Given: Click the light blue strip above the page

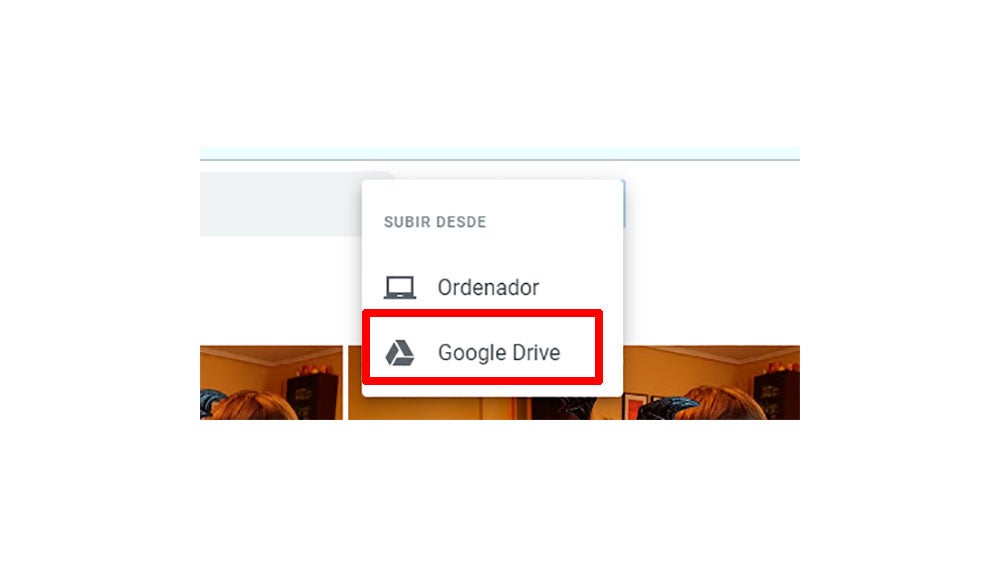Looking at the screenshot, I should pyautogui.click(x=500, y=153).
